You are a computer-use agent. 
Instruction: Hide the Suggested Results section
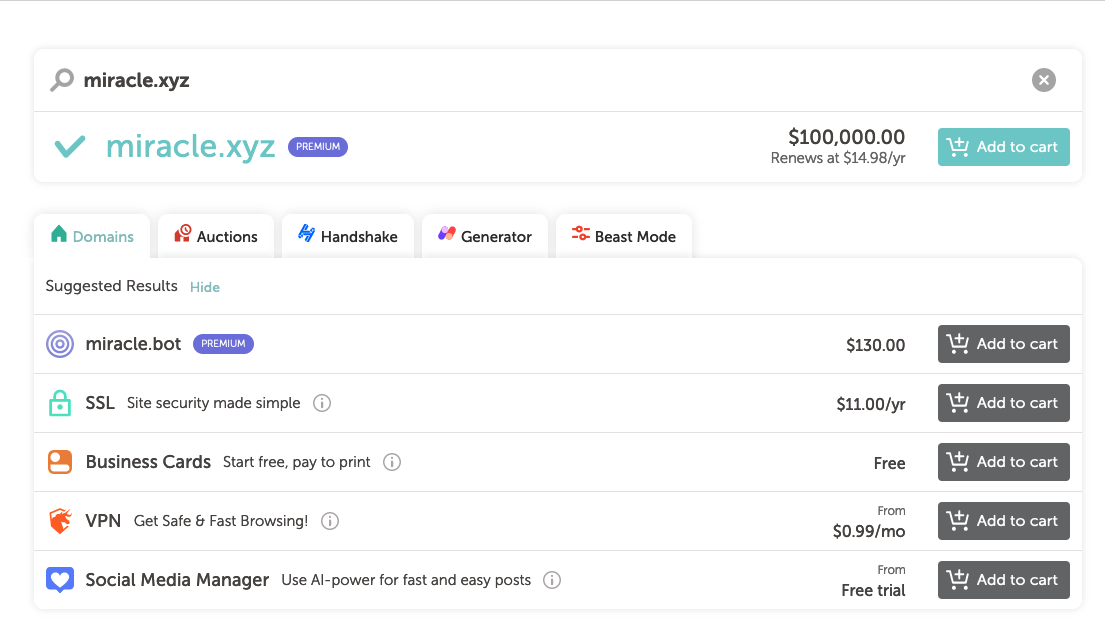coord(205,287)
